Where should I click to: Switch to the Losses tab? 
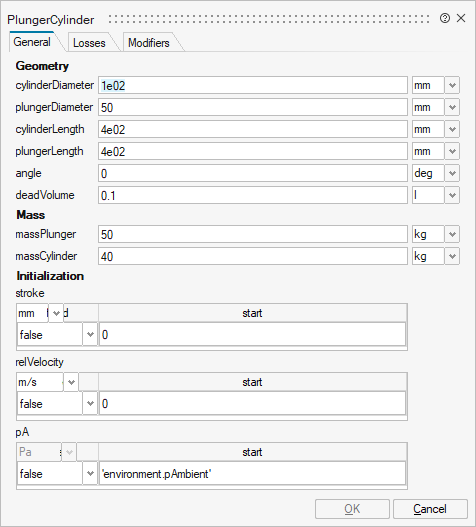click(89, 43)
